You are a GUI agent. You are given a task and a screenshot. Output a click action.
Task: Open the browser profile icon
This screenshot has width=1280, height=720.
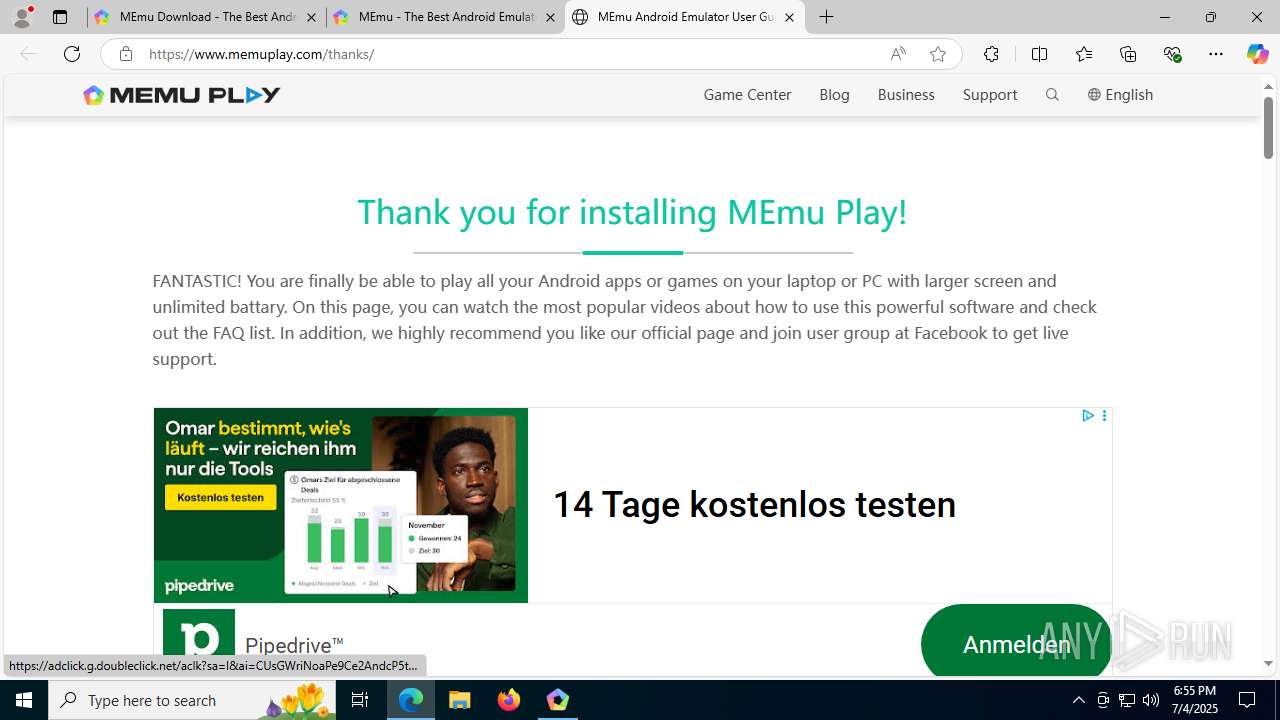(x=22, y=17)
